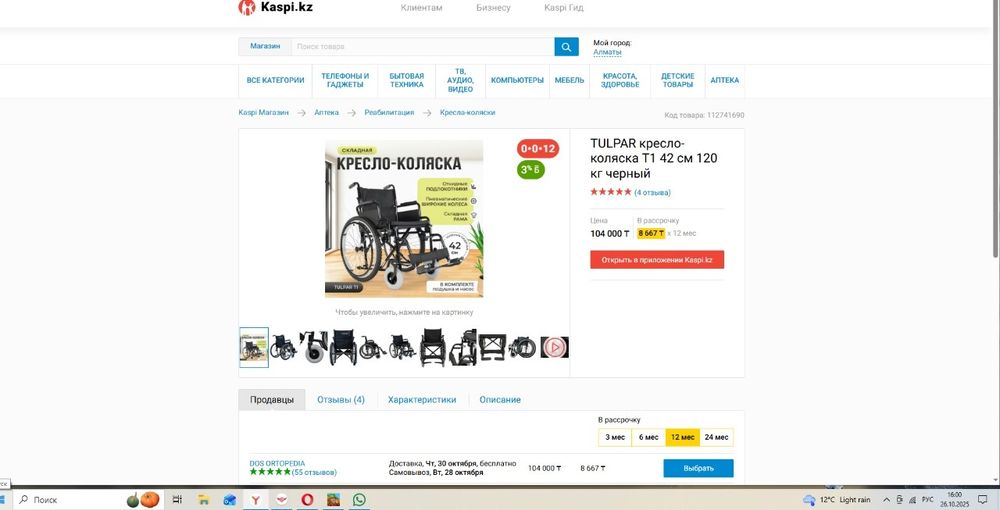Screen dimensions: 1000x510
Task: Show hidden system tray icons chevron
Action: [886, 500]
